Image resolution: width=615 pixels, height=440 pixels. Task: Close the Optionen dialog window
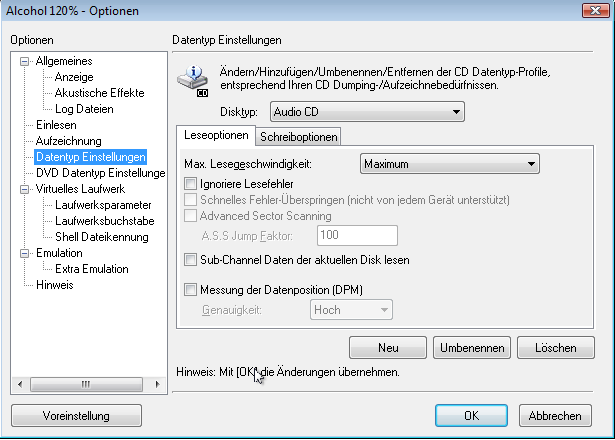pos(595,11)
